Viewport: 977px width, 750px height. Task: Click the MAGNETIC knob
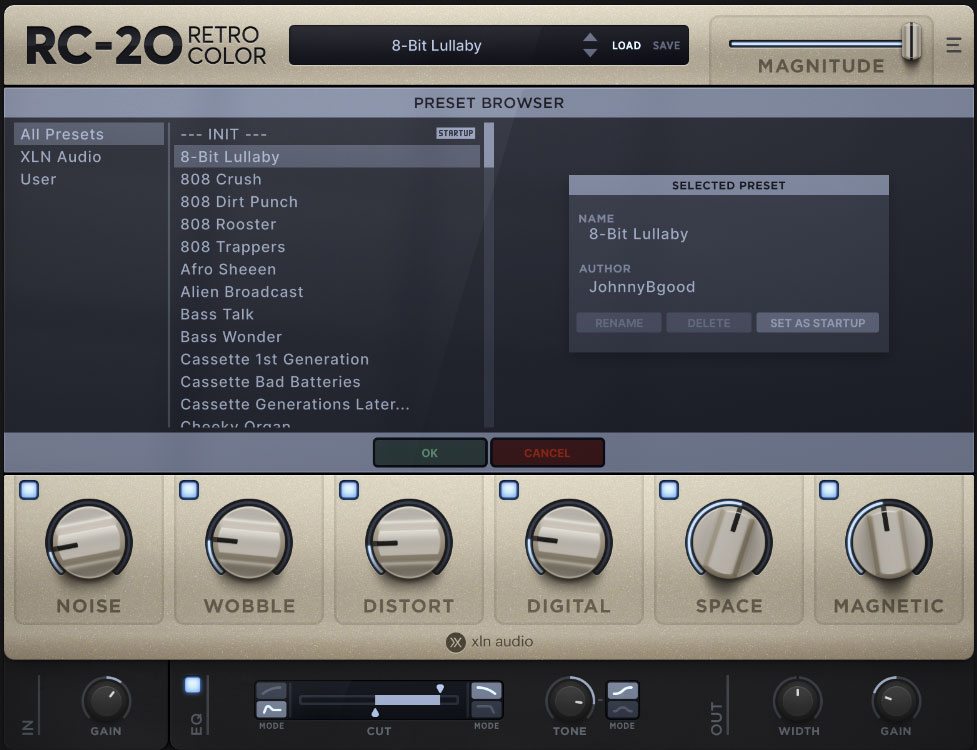click(x=888, y=542)
